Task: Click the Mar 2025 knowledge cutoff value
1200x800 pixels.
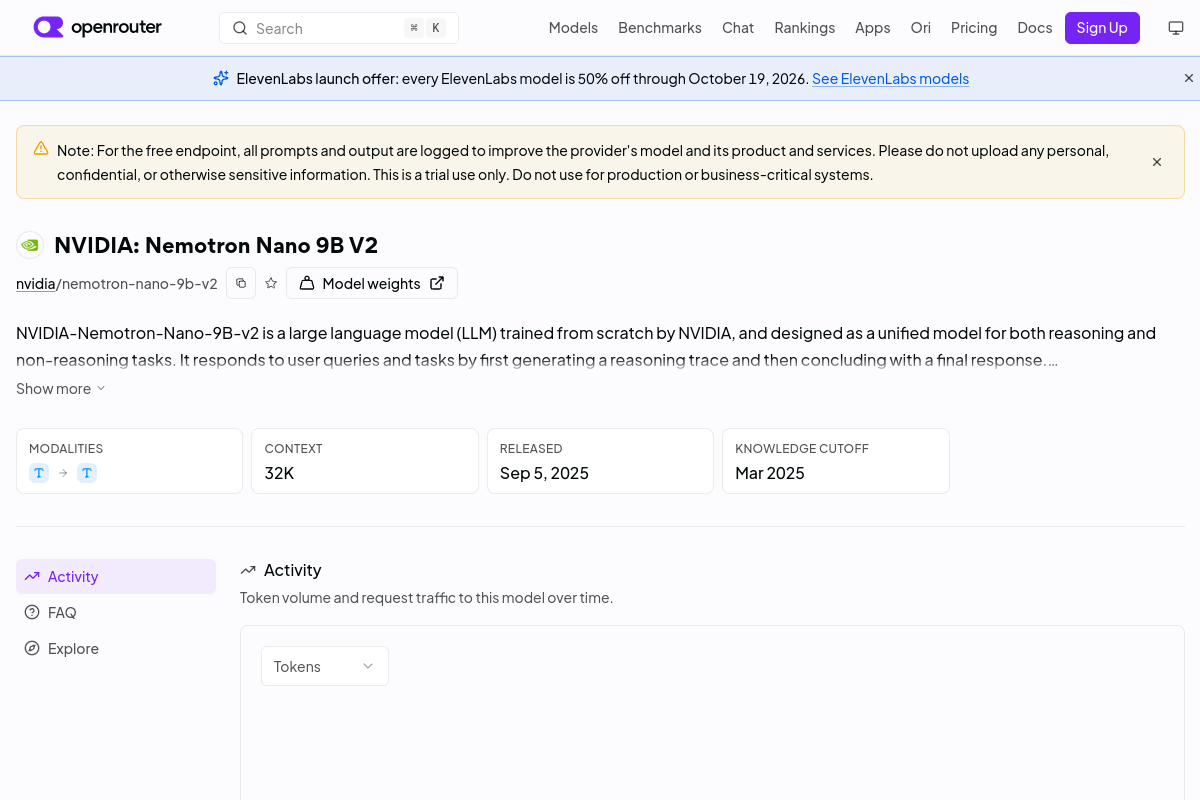Action: coord(770,473)
